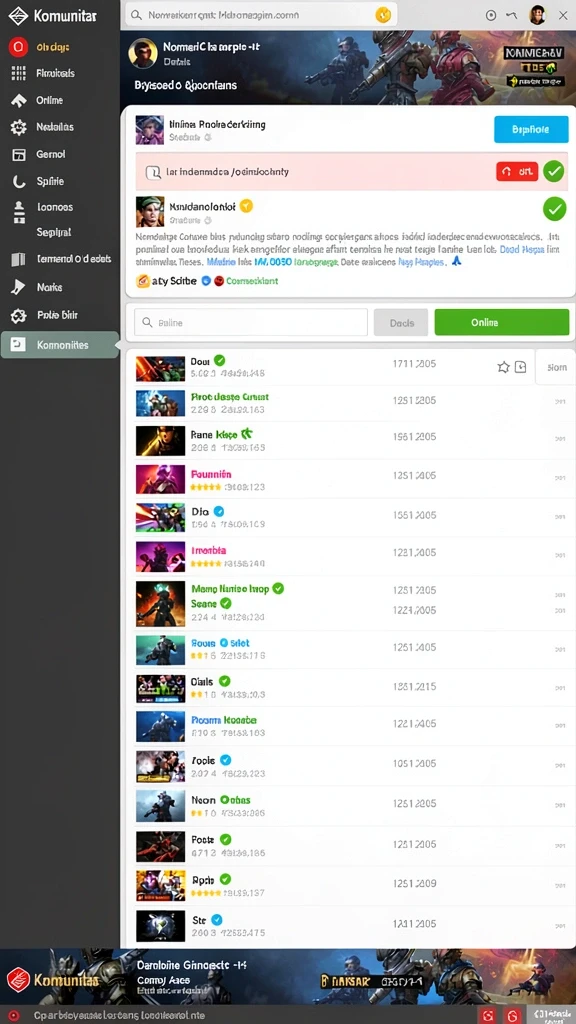Open the Rane Klaço game thumbnail
Image resolution: width=576 pixels, height=1024 pixels.
click(x=160, y=441)
